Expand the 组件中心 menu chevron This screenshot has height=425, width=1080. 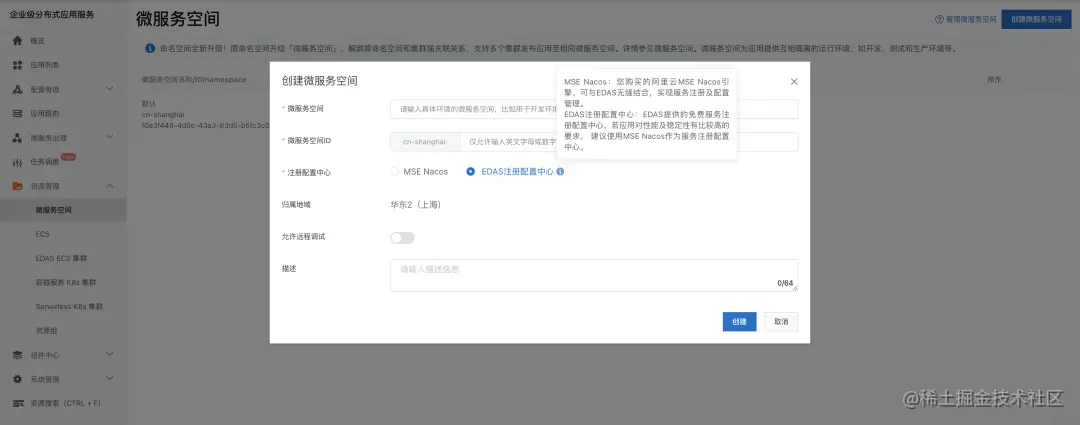[110, 355]
